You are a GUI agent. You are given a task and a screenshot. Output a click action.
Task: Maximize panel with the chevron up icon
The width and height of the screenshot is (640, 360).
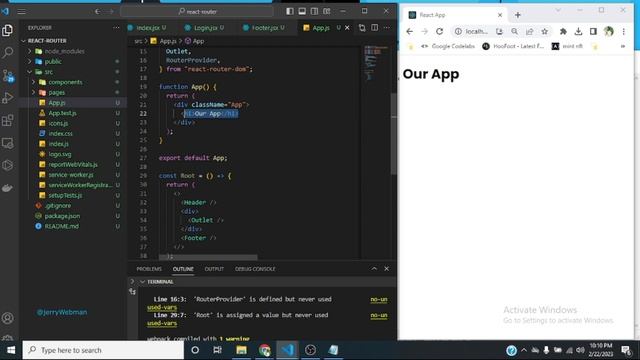click(374, 269)
